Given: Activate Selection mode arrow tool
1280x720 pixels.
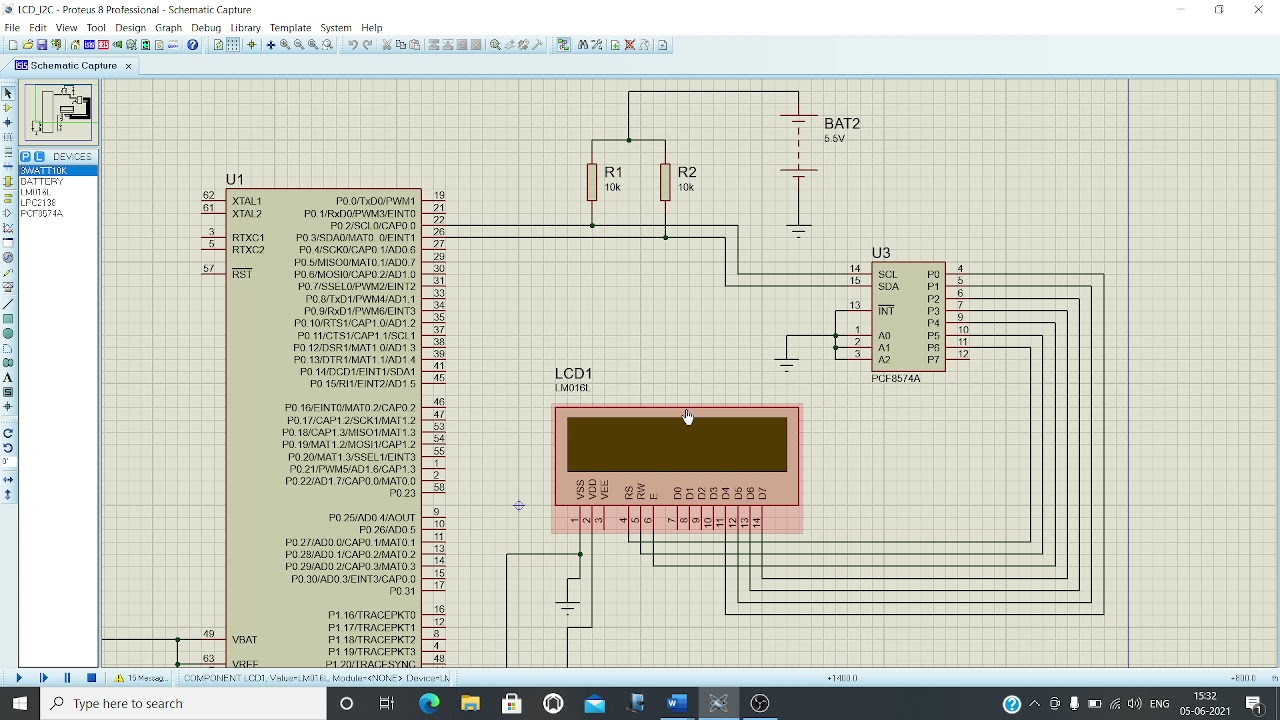Looking at the screenshot, I should pos(8,93).
